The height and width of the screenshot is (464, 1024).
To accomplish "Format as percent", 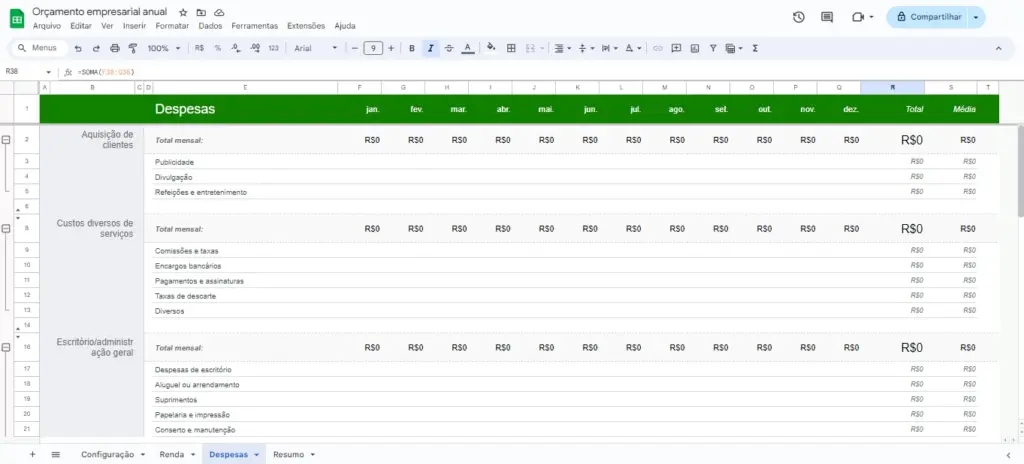I will [x=217, y=48].
